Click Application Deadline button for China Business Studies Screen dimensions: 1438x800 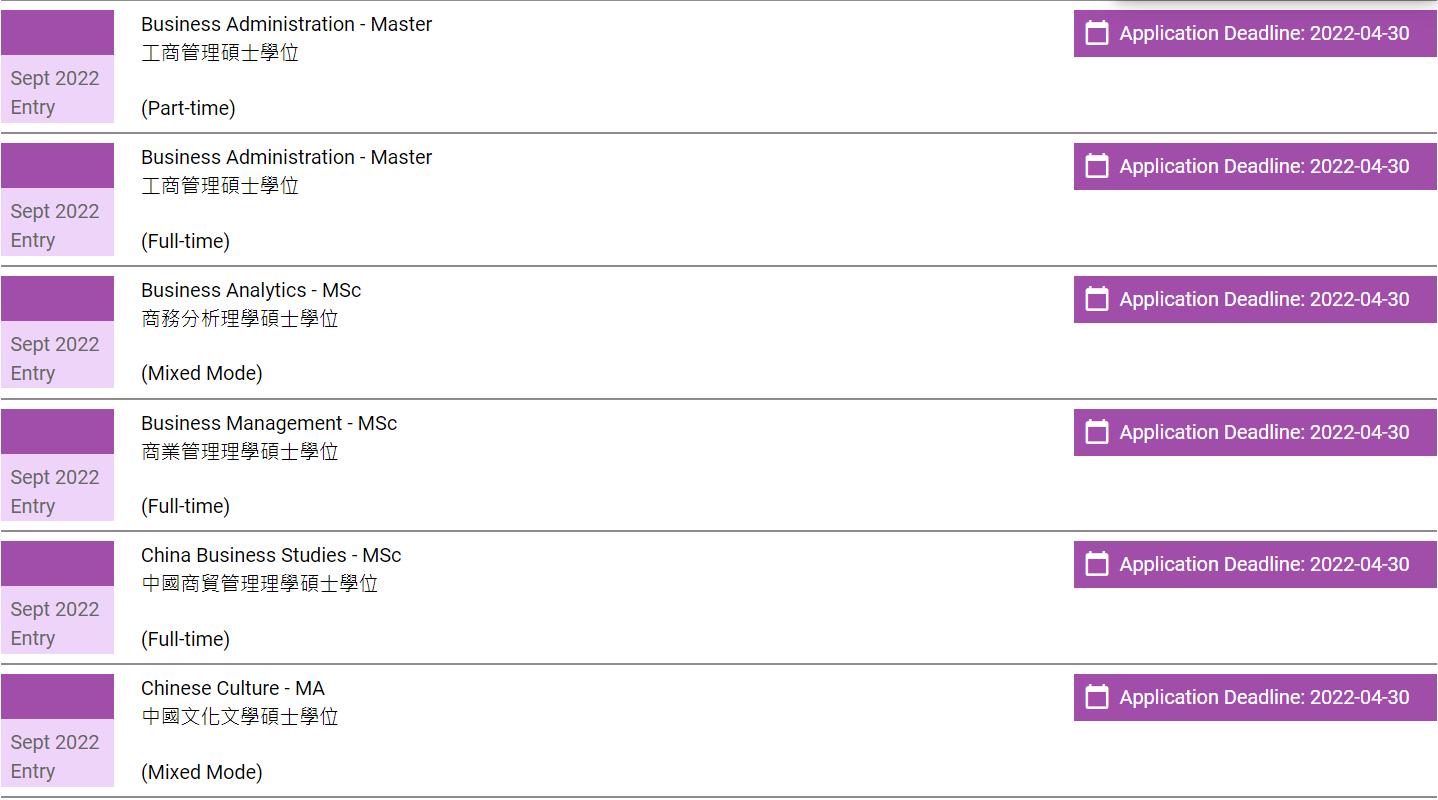[1264, 564]
